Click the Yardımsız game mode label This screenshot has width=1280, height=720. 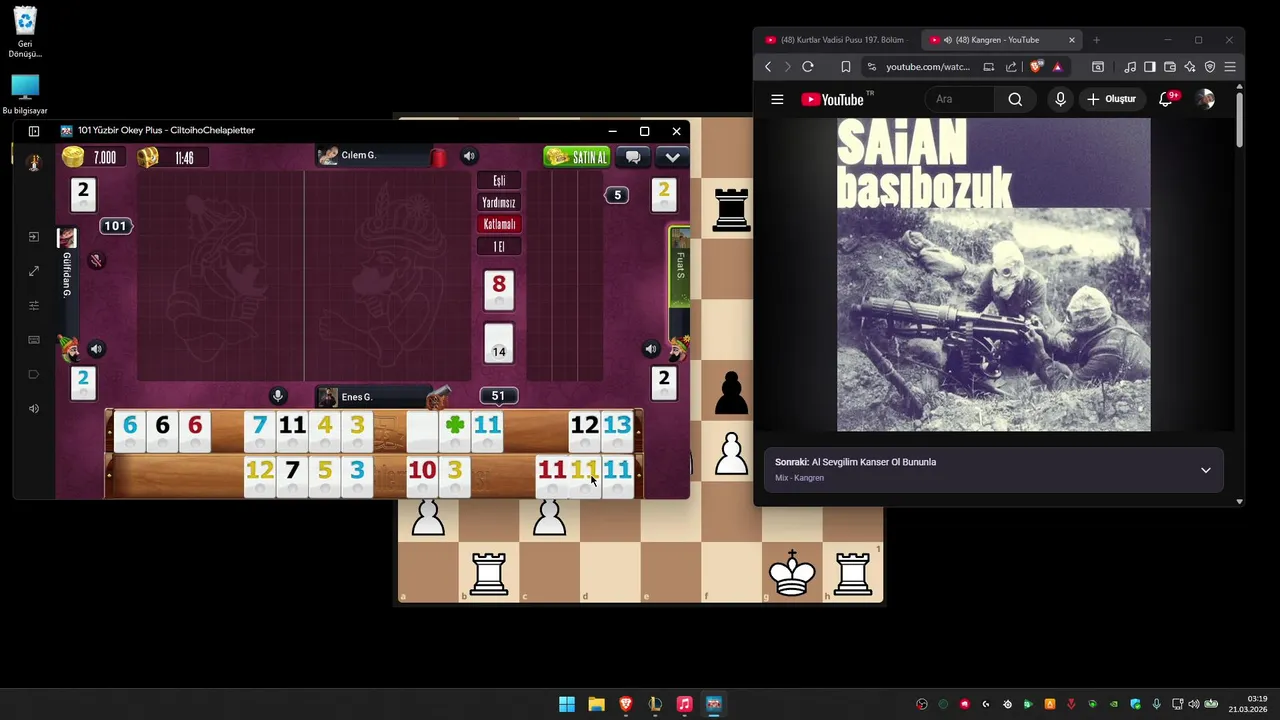click(x=499, y=203)
